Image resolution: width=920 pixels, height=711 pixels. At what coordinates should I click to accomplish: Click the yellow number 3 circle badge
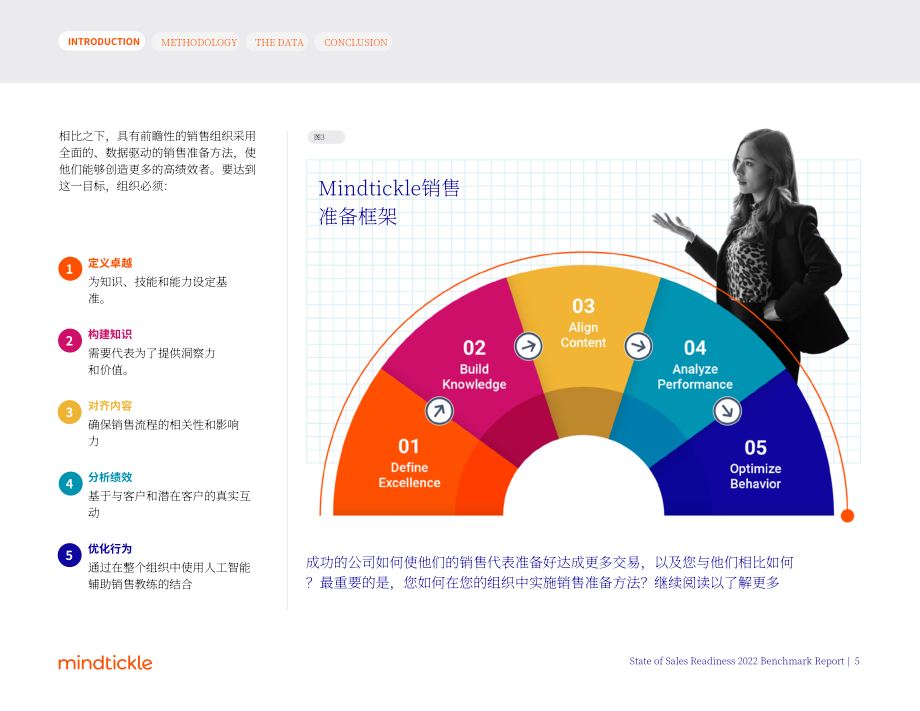pos(70,412)
